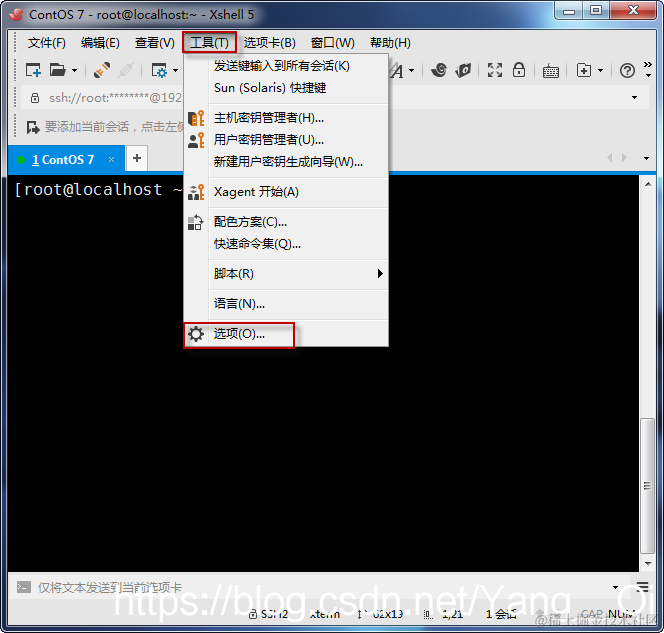Click the add current session bookmark icon
Image resolution: width=664 pixels, height=633 pixels.
click(x=33, y=127)
